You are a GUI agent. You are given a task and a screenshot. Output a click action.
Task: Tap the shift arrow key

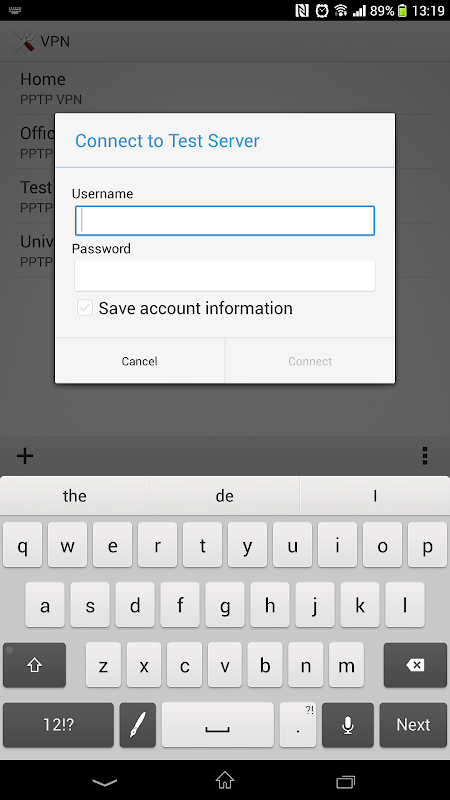click(35, 665)
